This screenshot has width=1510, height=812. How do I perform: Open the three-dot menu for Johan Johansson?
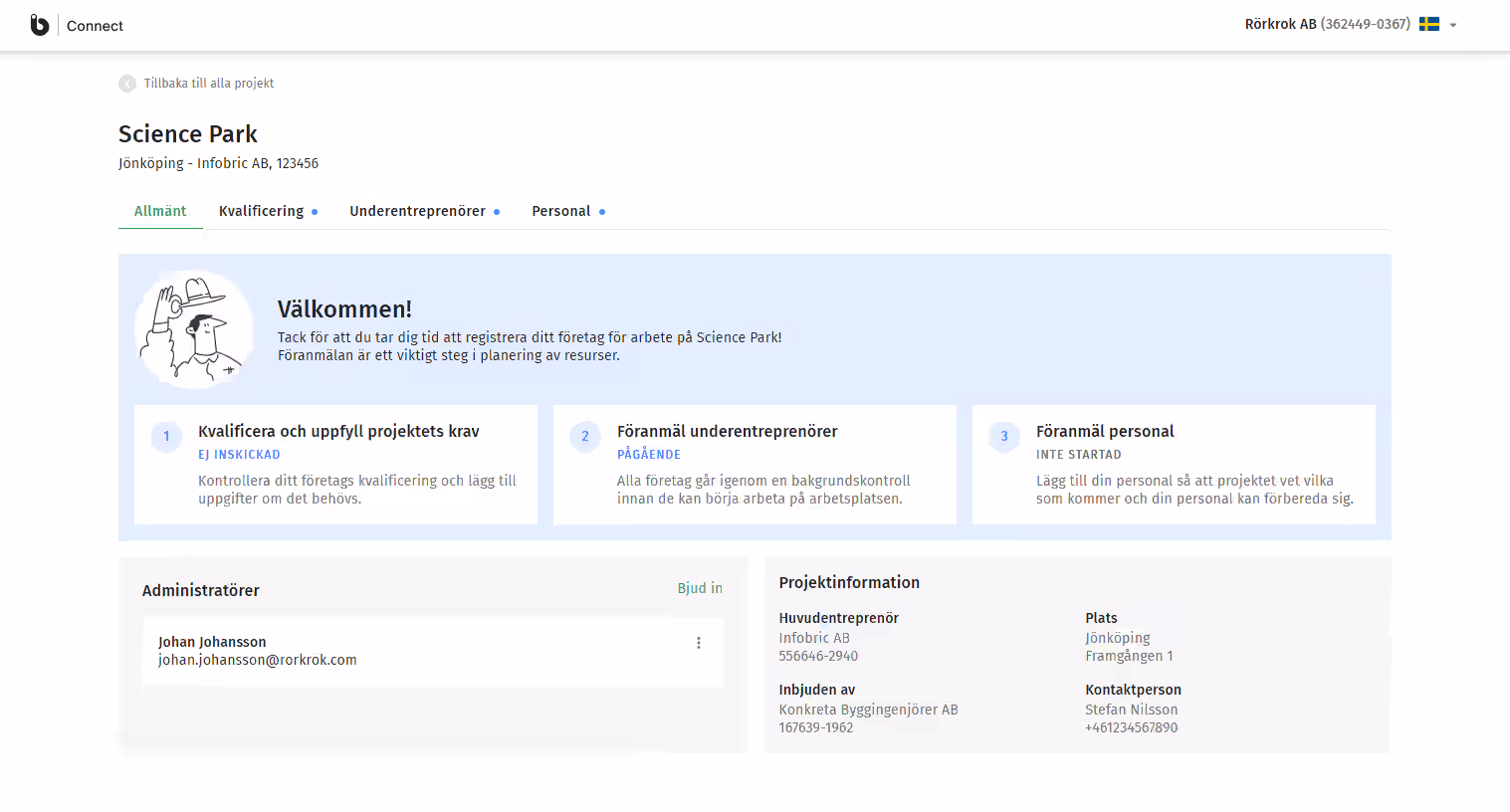coord(699,643)
